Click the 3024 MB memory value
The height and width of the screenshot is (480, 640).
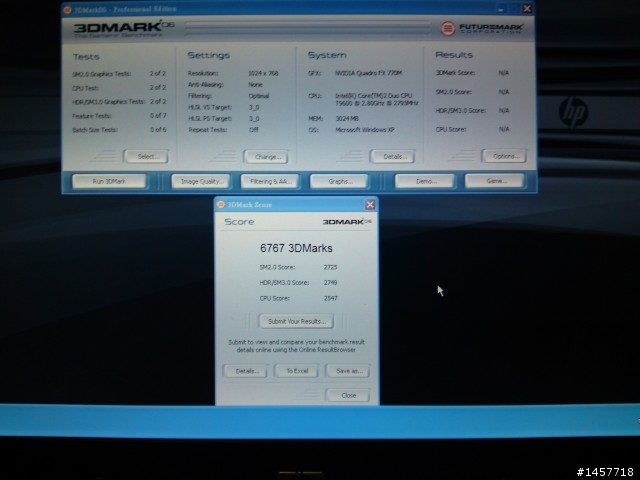(x=347, y=118)
